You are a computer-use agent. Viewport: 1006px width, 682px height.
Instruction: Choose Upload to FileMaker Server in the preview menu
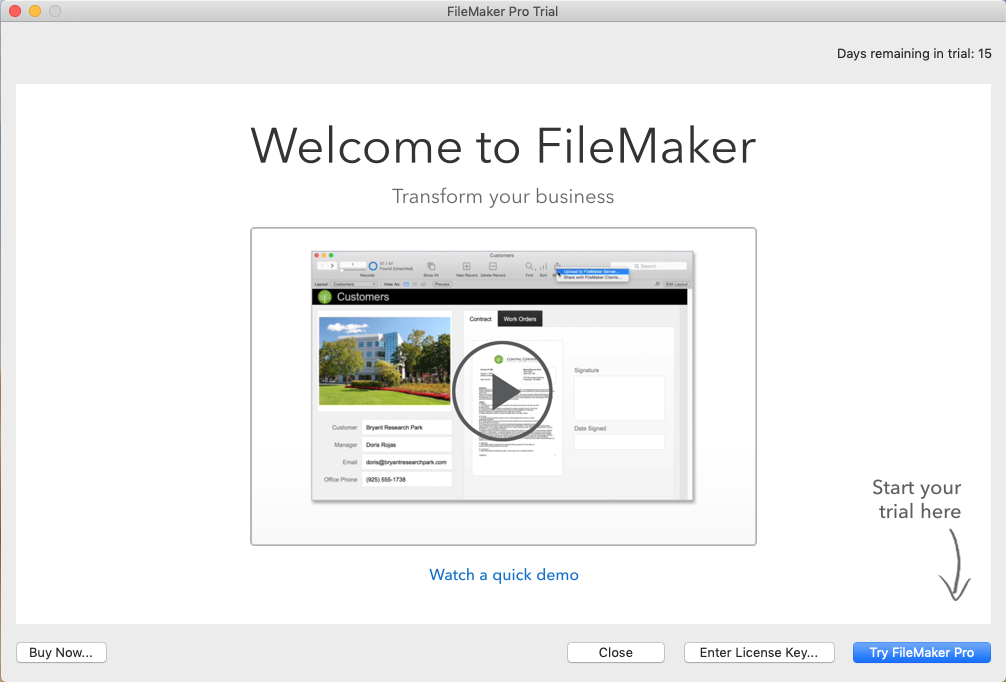click(x=591, y=271)
